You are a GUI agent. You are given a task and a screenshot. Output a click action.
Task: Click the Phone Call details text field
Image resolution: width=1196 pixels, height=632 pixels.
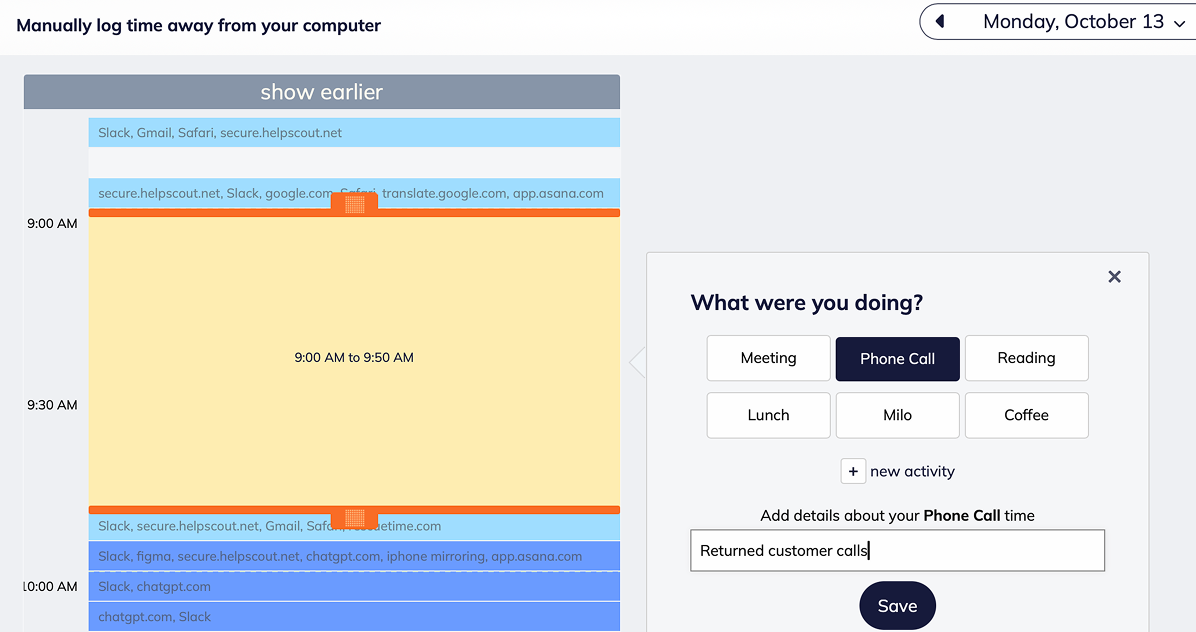pyautogui.click(x=897, y=551)
